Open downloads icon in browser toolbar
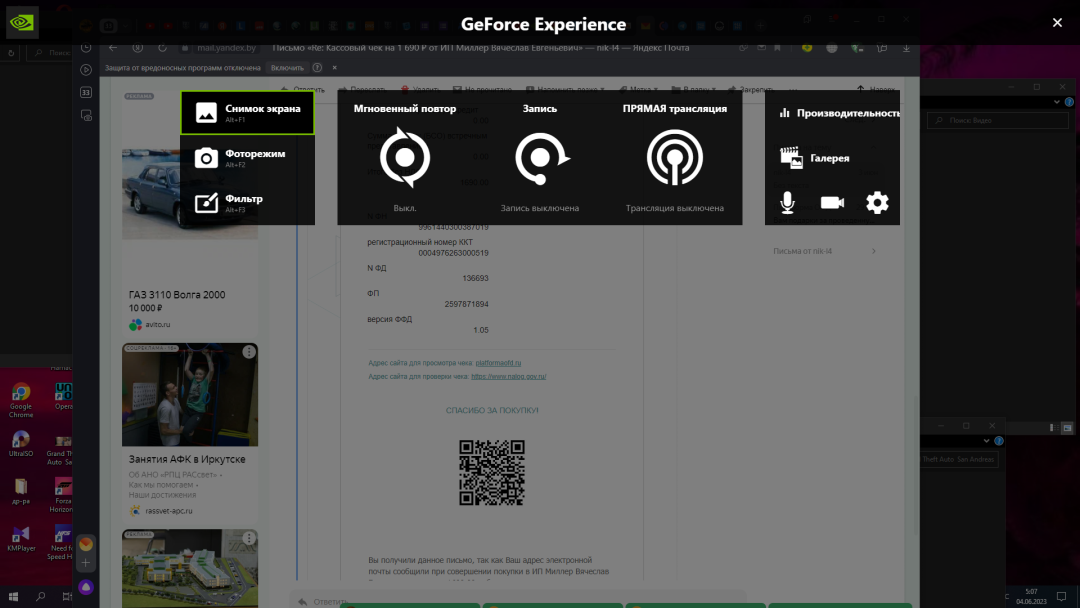1080x608 pixels. tap(906, 48)
